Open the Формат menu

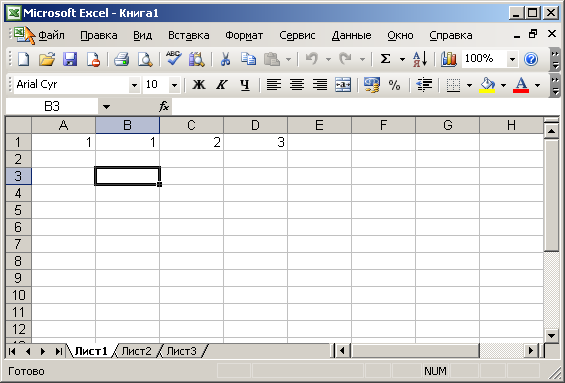point(244,35)
